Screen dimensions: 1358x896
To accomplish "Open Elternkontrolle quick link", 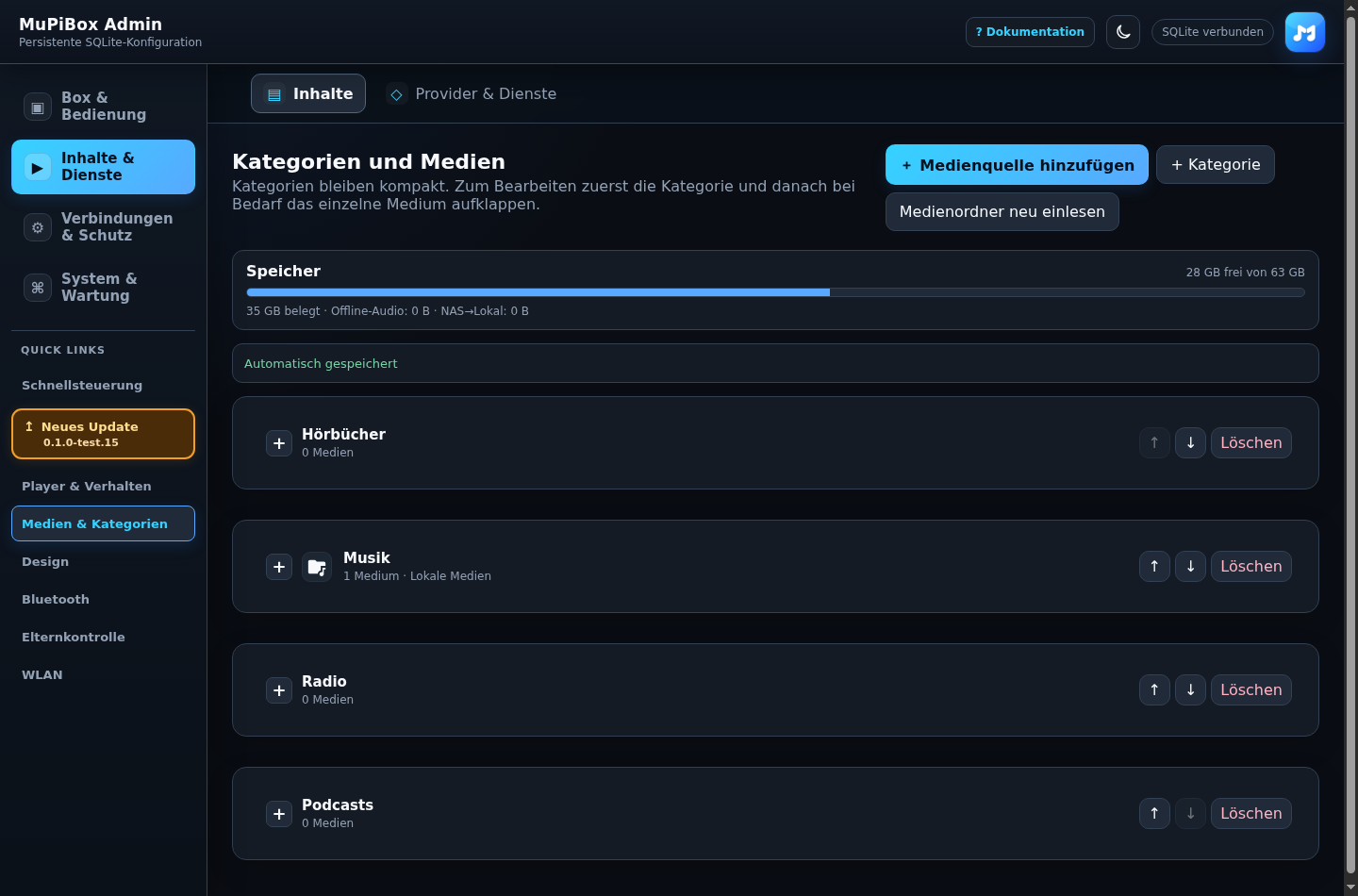I will coord(104,638).
